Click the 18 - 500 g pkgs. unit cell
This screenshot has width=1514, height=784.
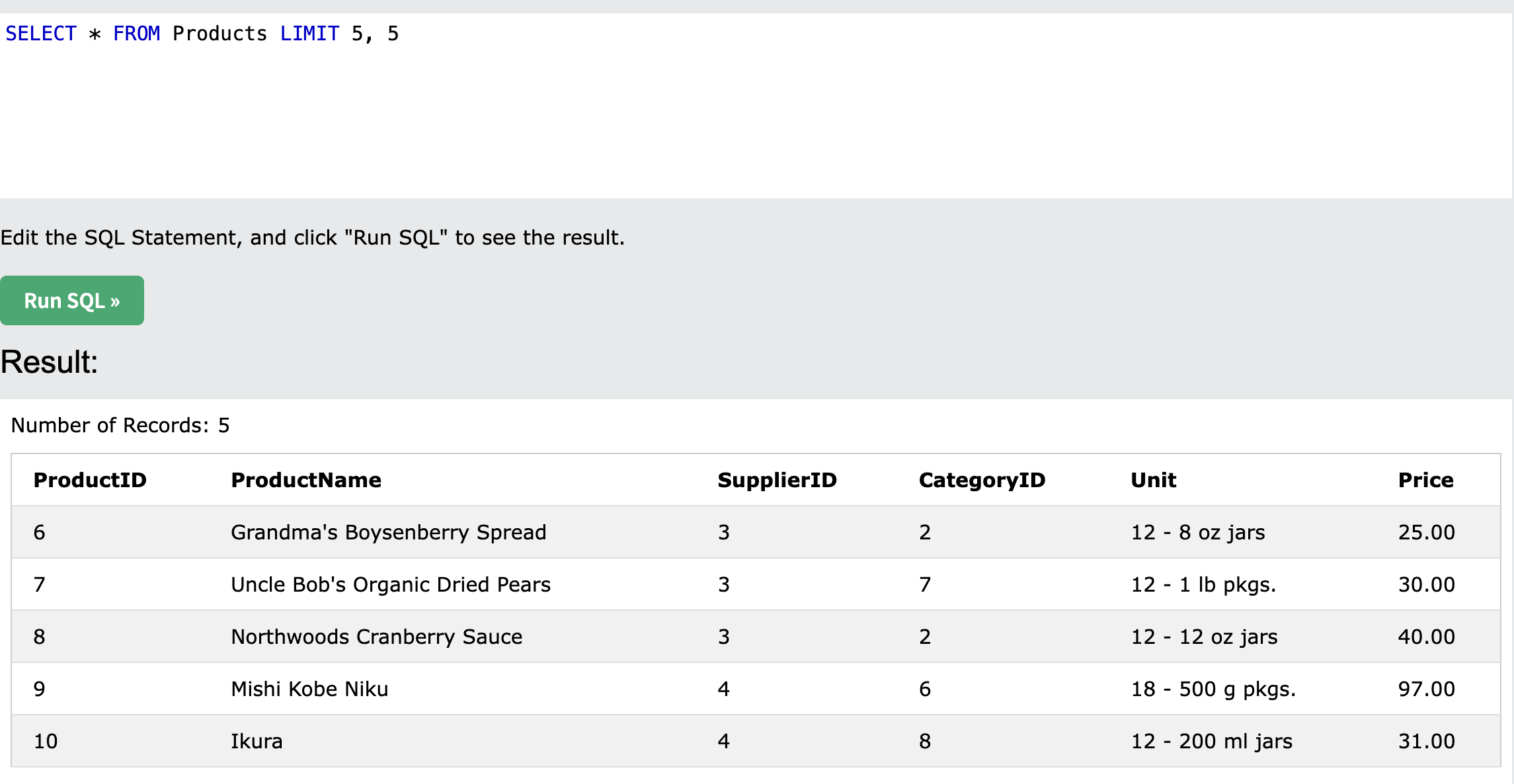click(1213, 689)
